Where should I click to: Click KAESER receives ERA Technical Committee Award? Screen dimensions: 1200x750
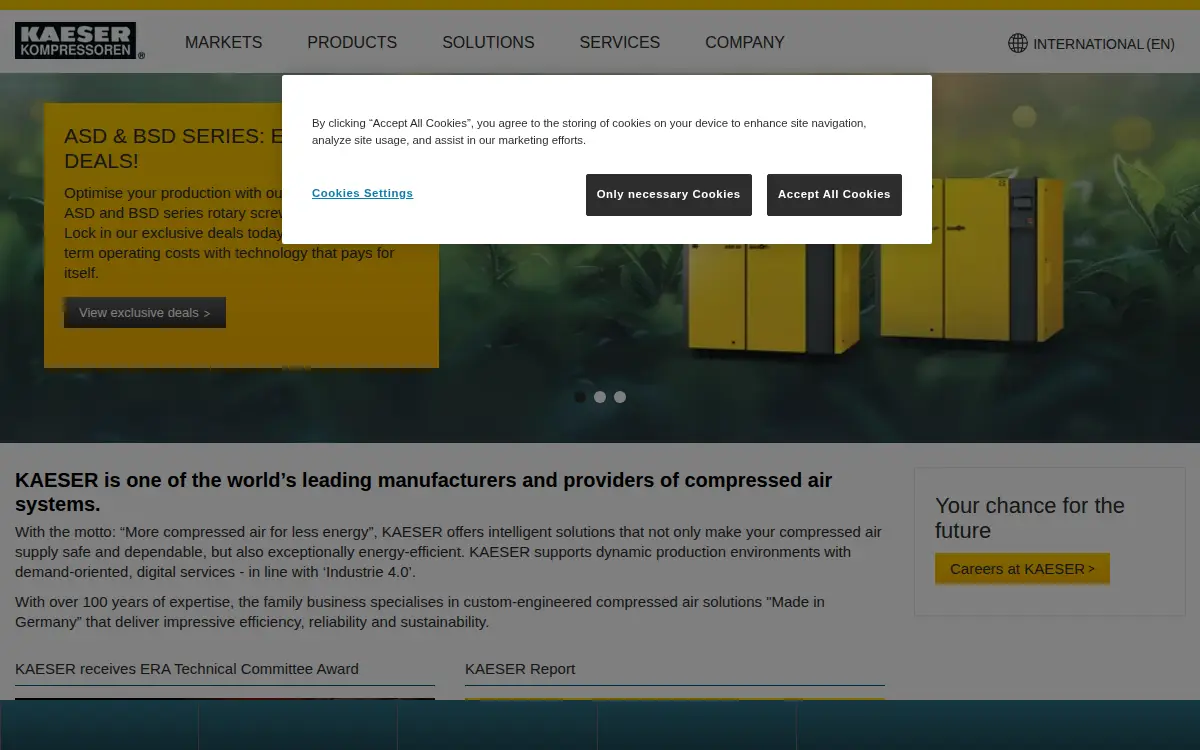pos(187,669)
